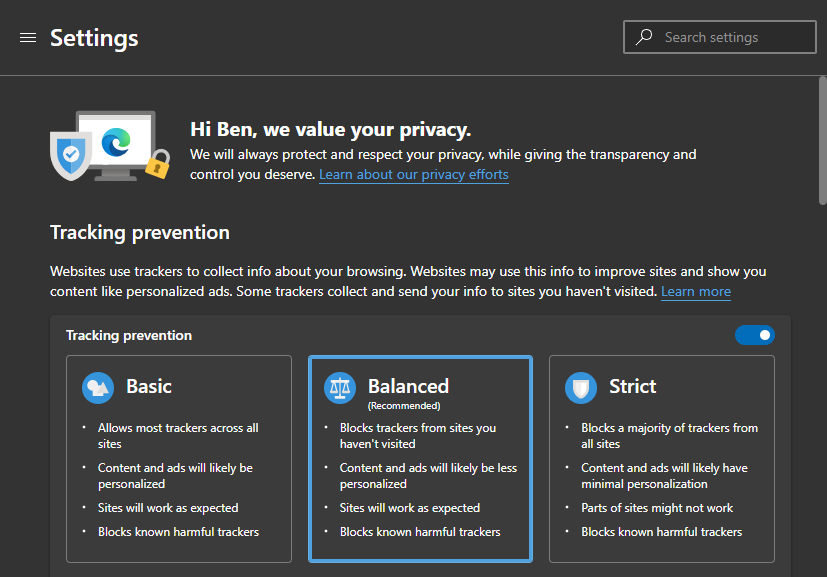Focus the Search settings field
This screenshot has height=577, width=827.
pos(720,37)
